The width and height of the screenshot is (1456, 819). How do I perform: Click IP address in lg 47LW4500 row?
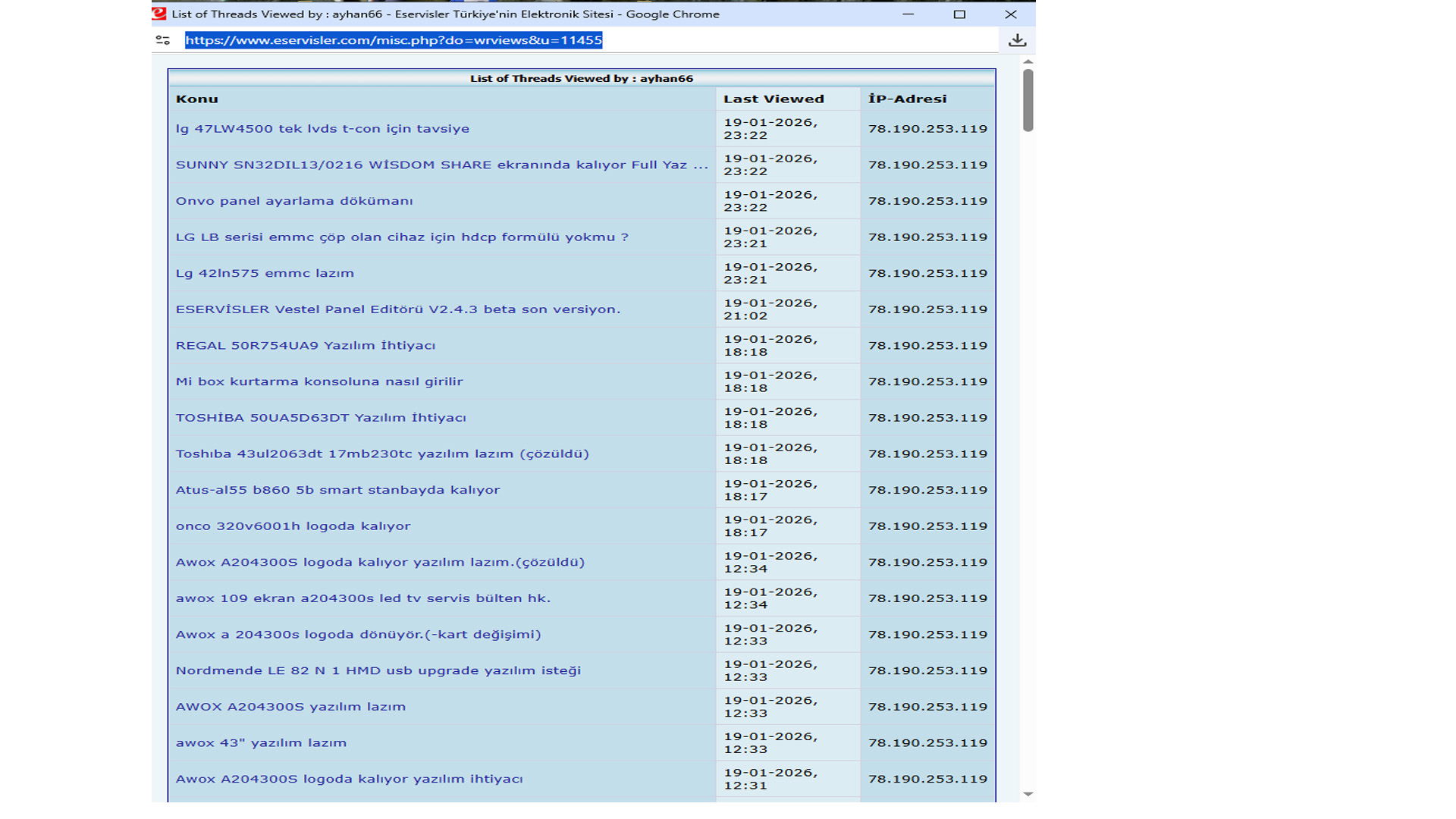tap(927, 129)
